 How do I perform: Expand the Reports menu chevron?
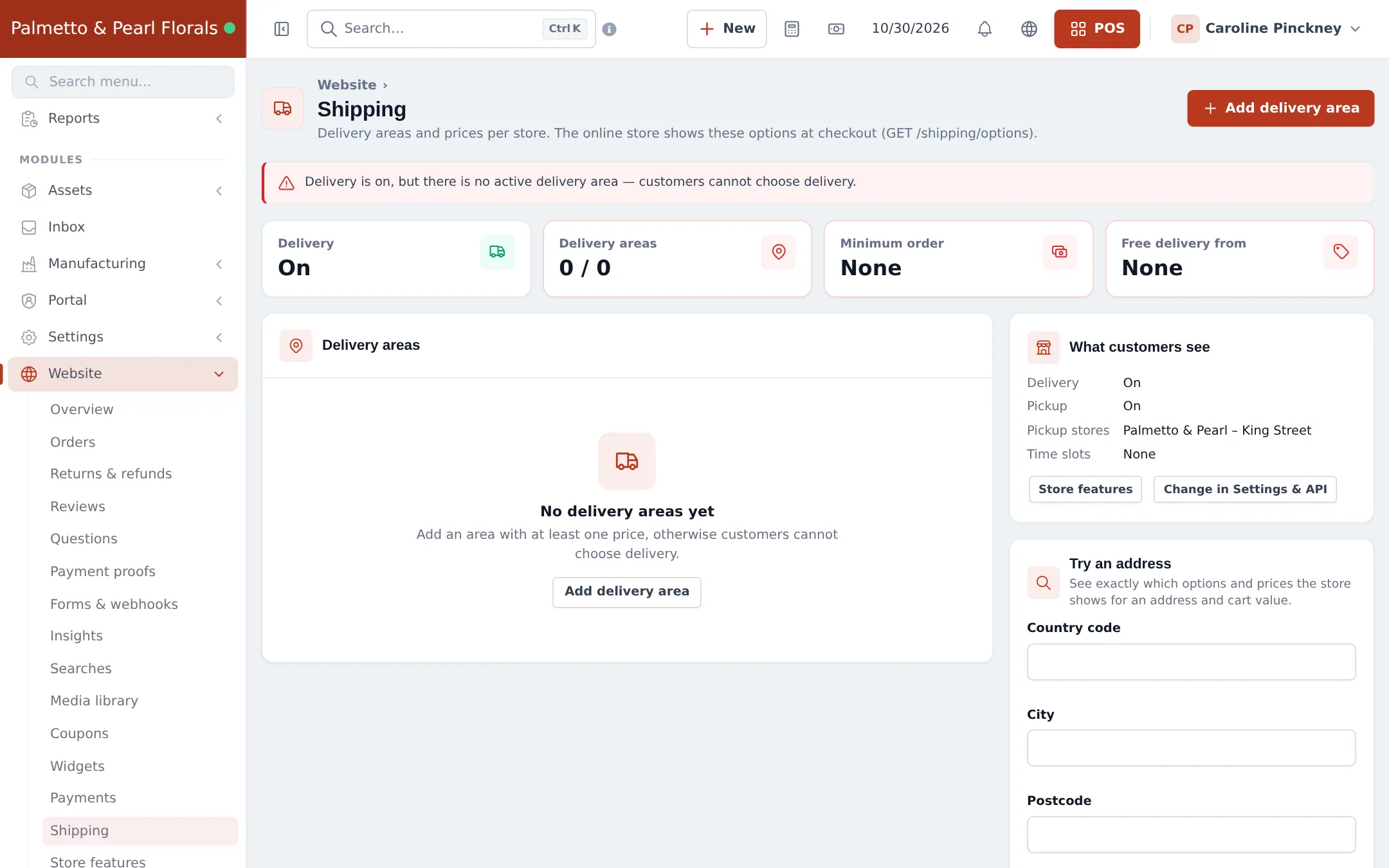219,119
